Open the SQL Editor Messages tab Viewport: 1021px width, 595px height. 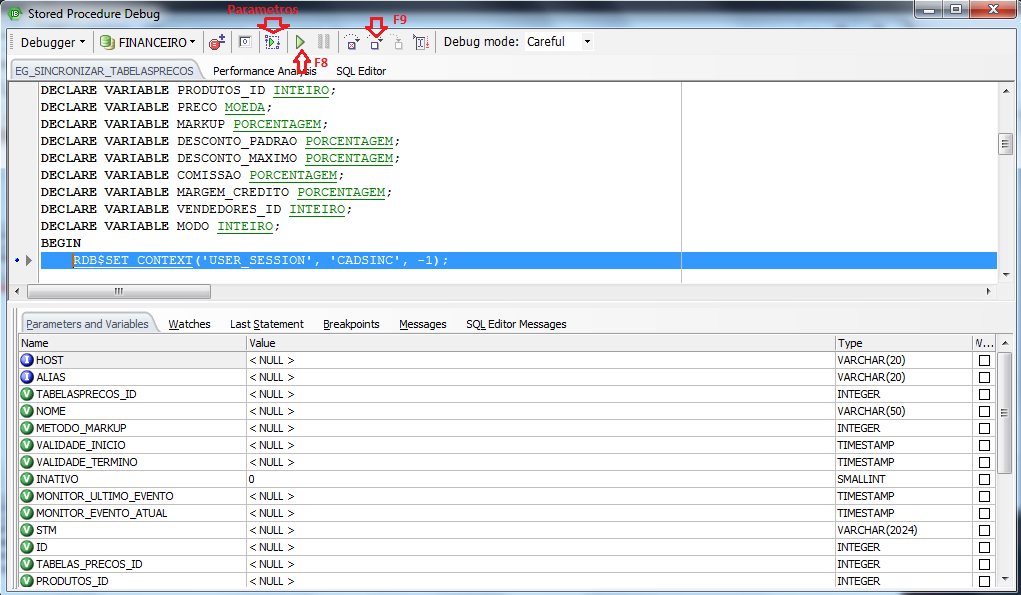pyautogui.click(x=516, y=324)
